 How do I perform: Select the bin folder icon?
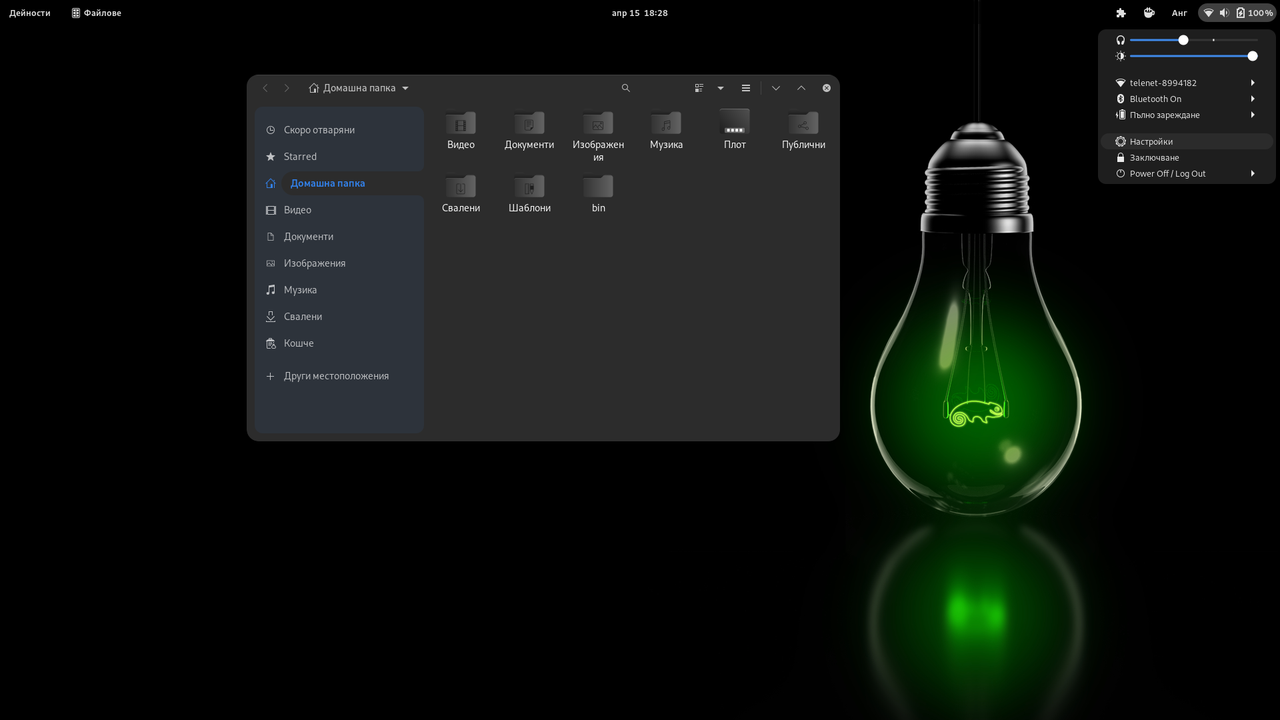[x=598, y=186]
